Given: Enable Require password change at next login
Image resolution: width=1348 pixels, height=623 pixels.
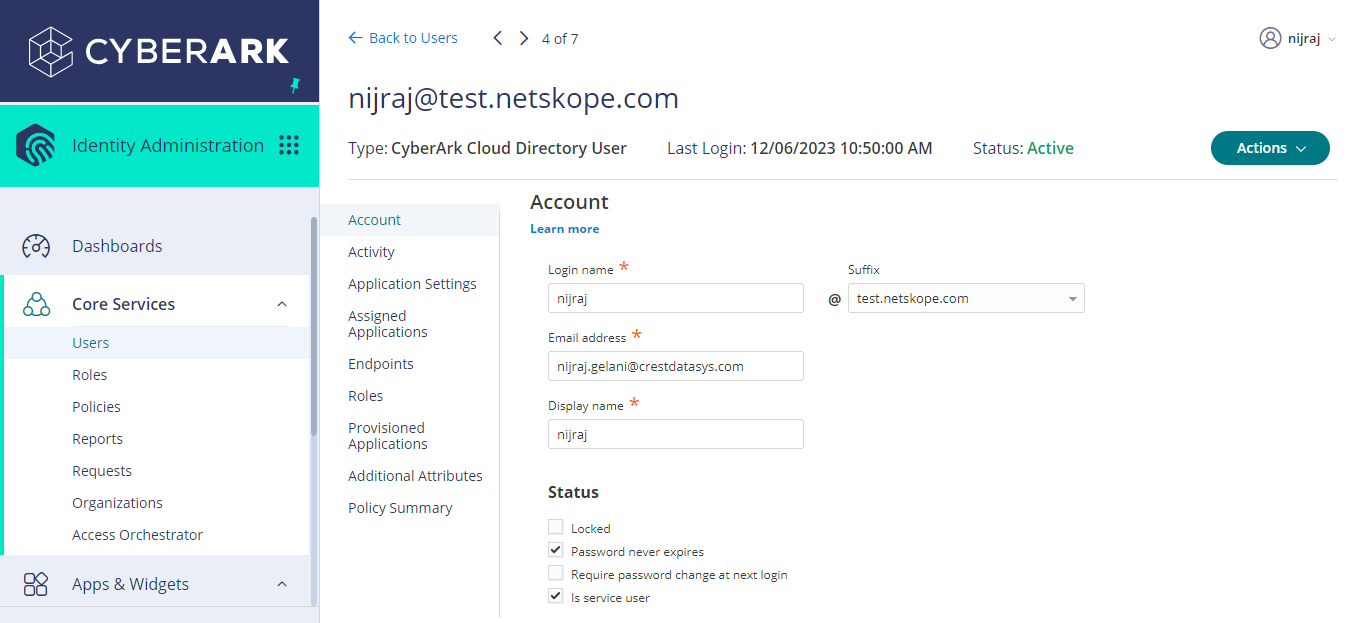Looking at the screenshot, I should point(556,573).
